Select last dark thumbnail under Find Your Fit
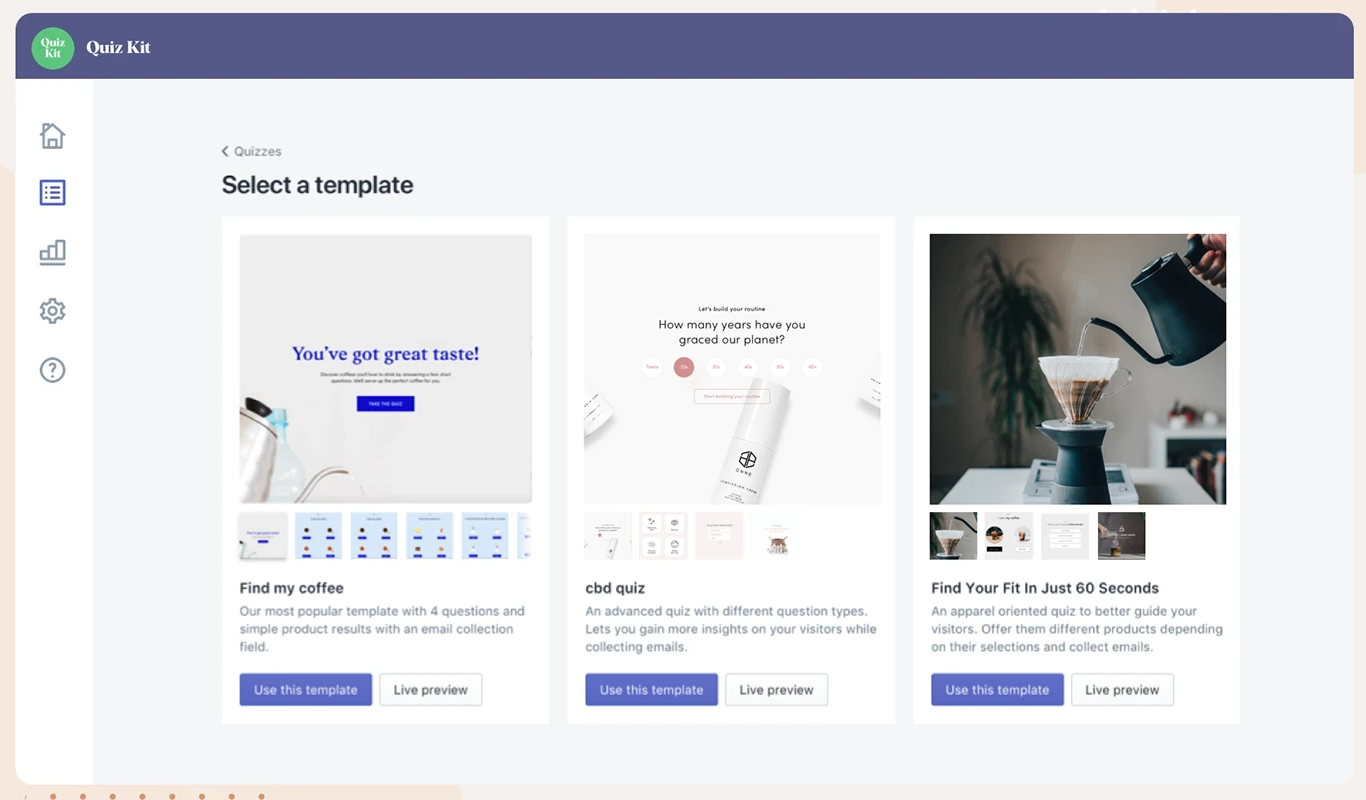The width and height of the screenshot is (1366, 800). [x=1122, y=536]
